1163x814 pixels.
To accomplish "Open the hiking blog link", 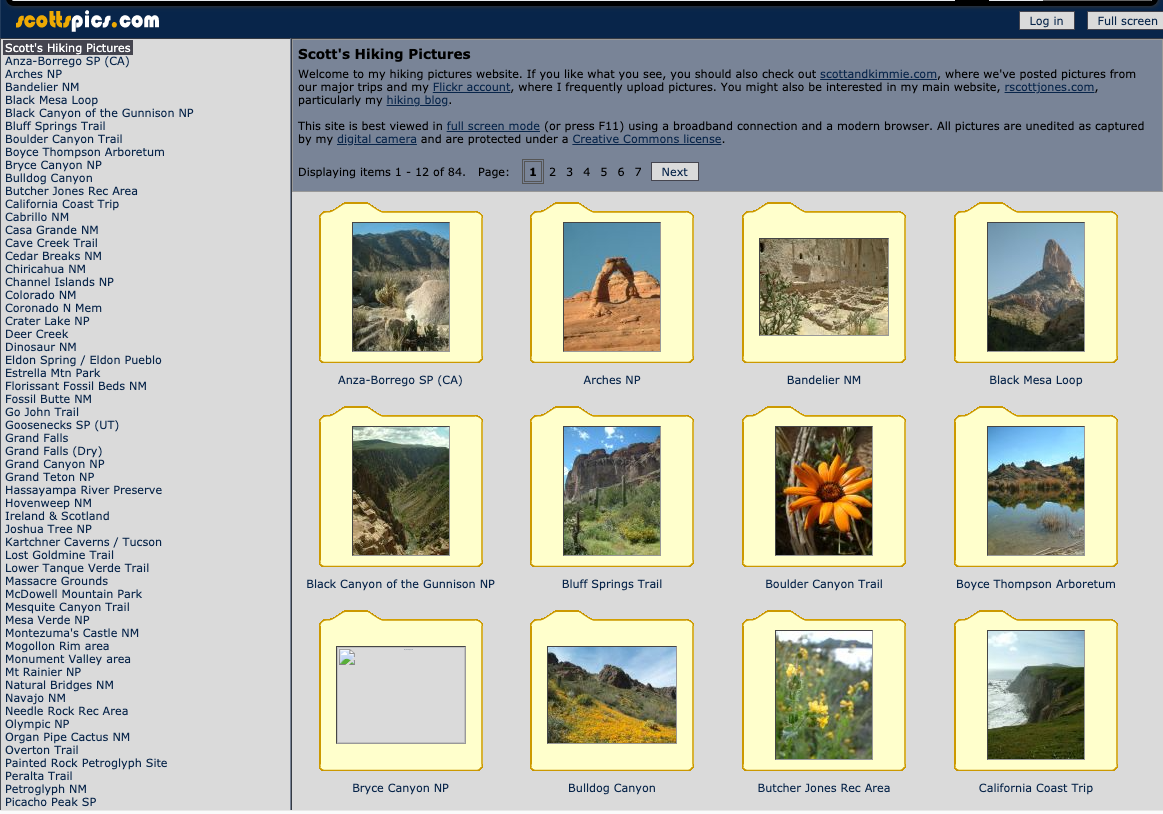I will (417, 100).
